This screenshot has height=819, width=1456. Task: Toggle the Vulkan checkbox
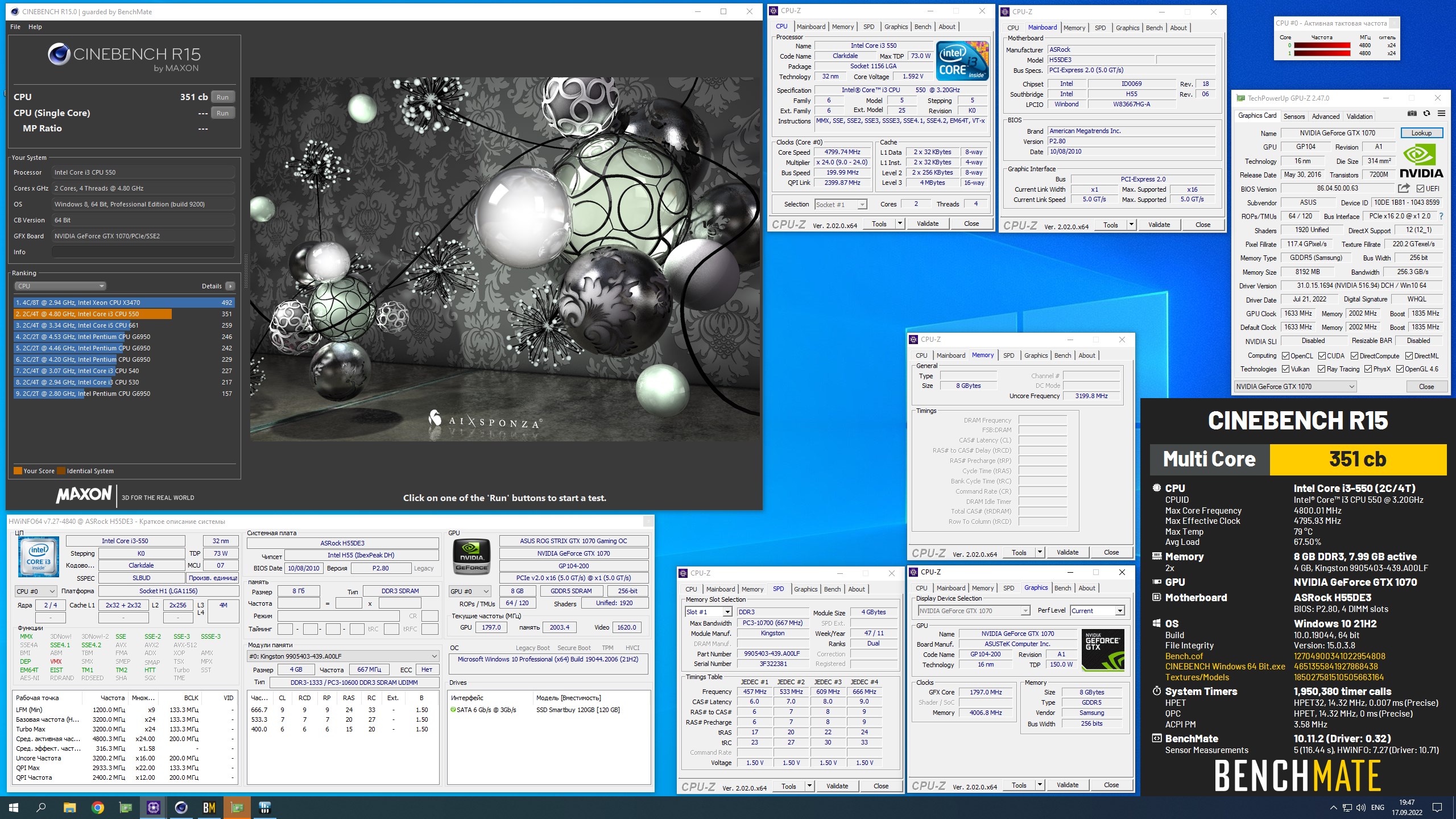(1285, 369)
